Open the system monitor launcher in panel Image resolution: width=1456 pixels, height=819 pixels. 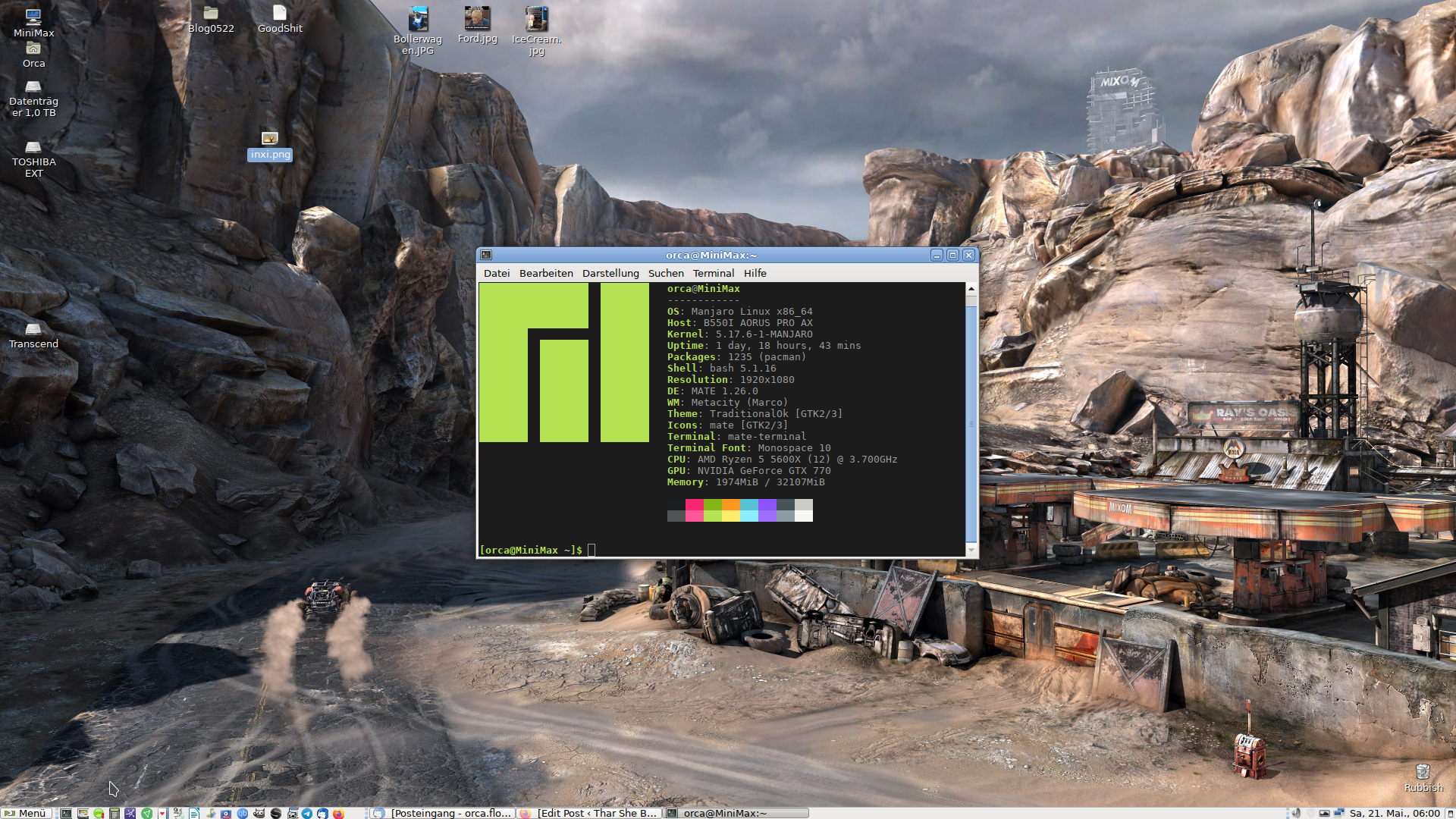click(x=83, y=813)
